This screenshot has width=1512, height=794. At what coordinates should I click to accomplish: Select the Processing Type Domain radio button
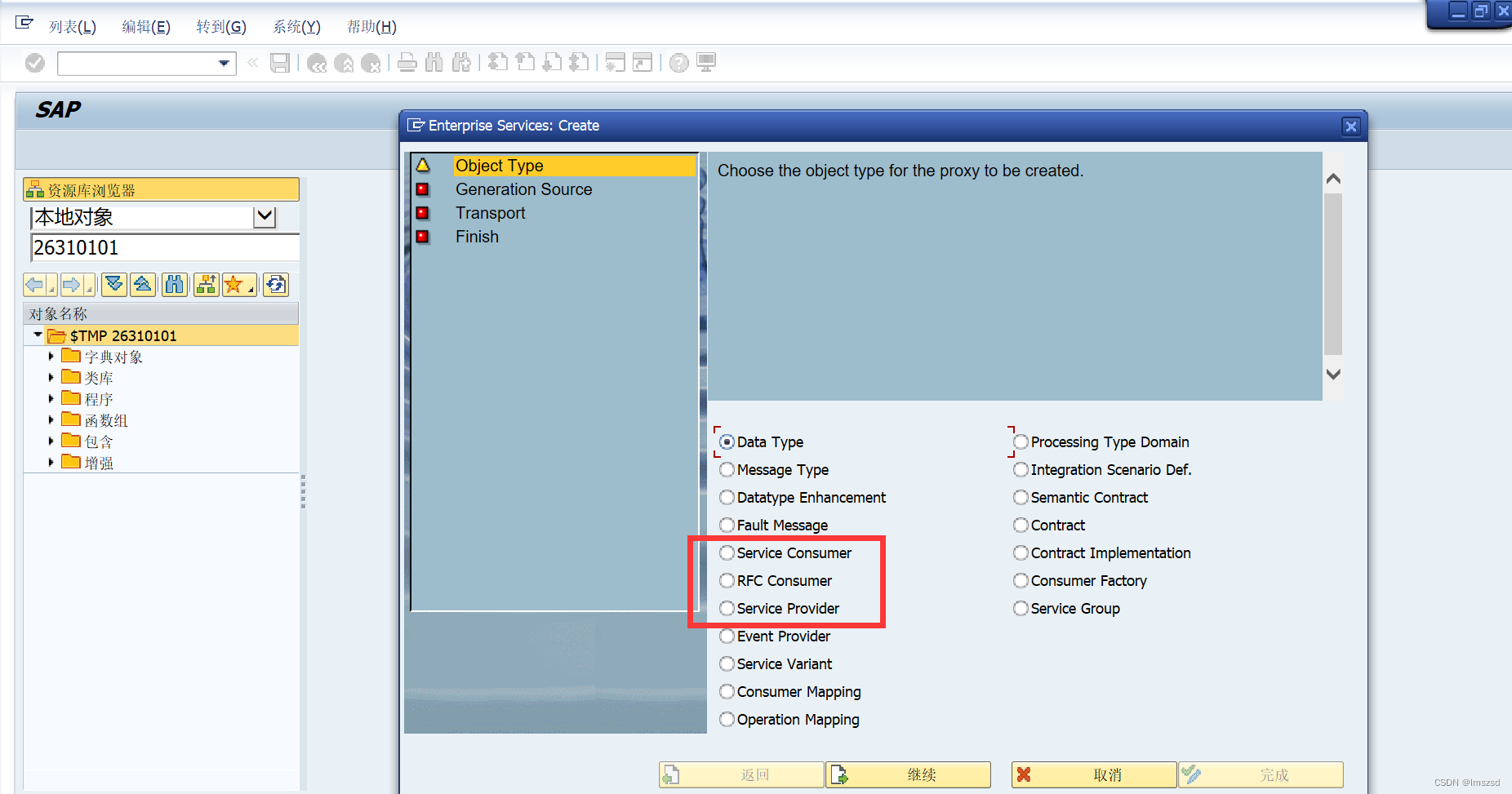(1021, 442)
